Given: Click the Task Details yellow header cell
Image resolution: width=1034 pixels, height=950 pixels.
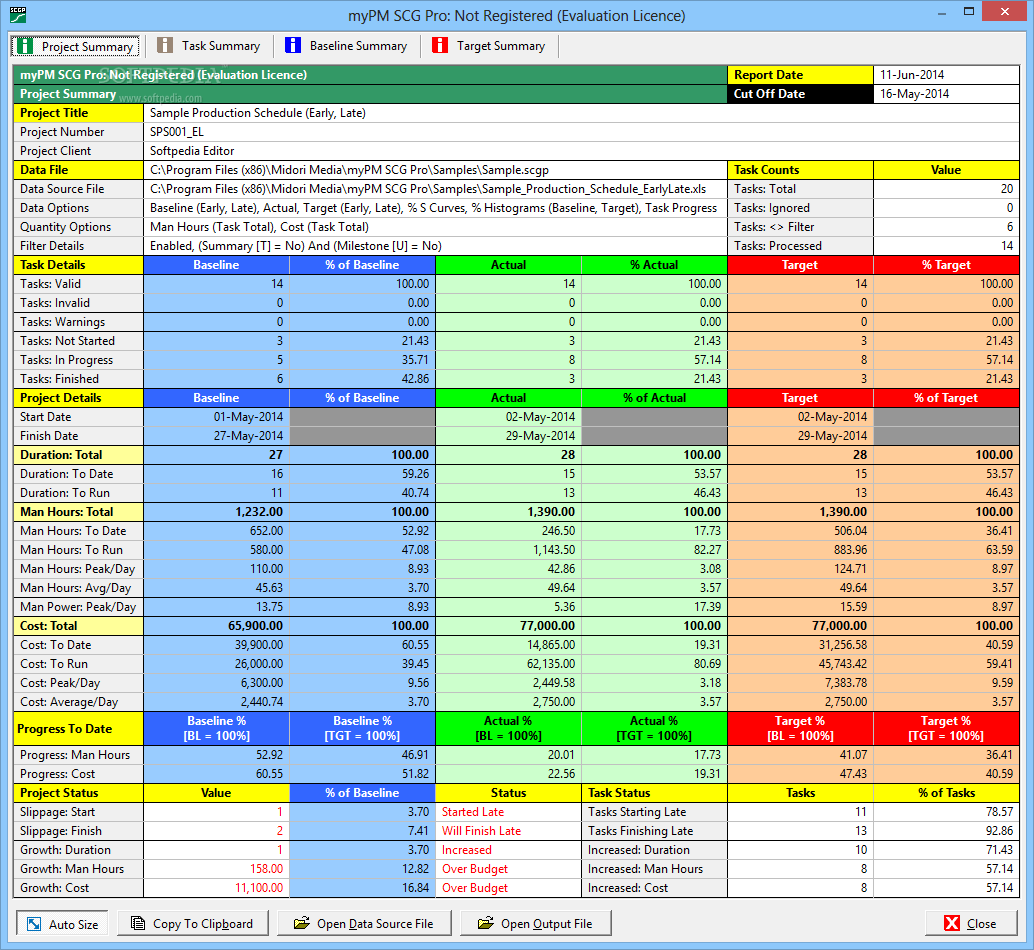Looking at the screenshot, I should click(x=78, y=265).
